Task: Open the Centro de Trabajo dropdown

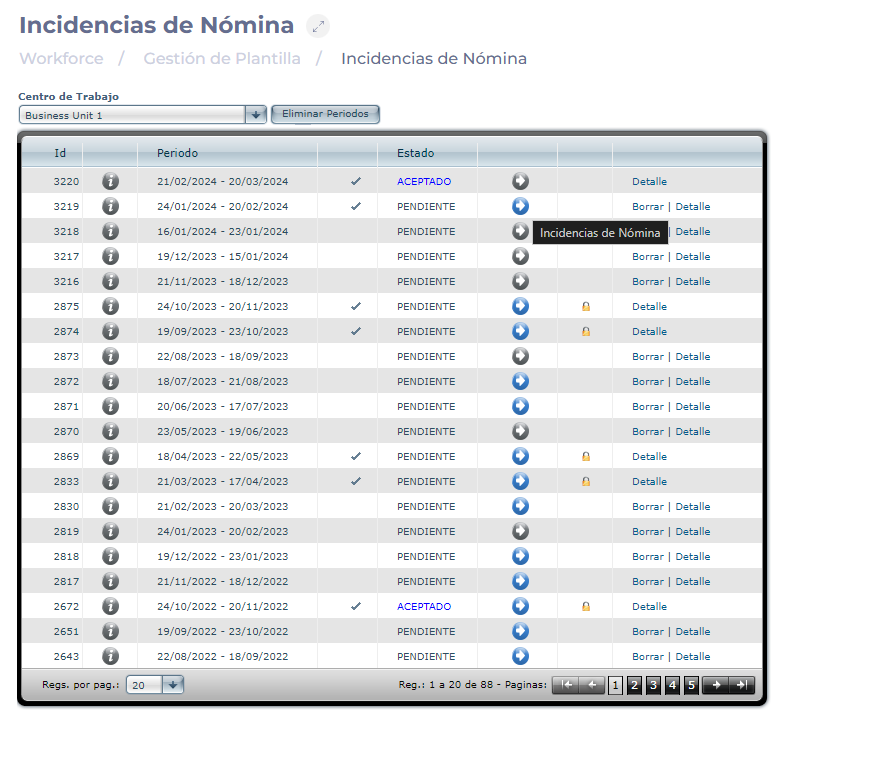Action: [x=255, y=115]
